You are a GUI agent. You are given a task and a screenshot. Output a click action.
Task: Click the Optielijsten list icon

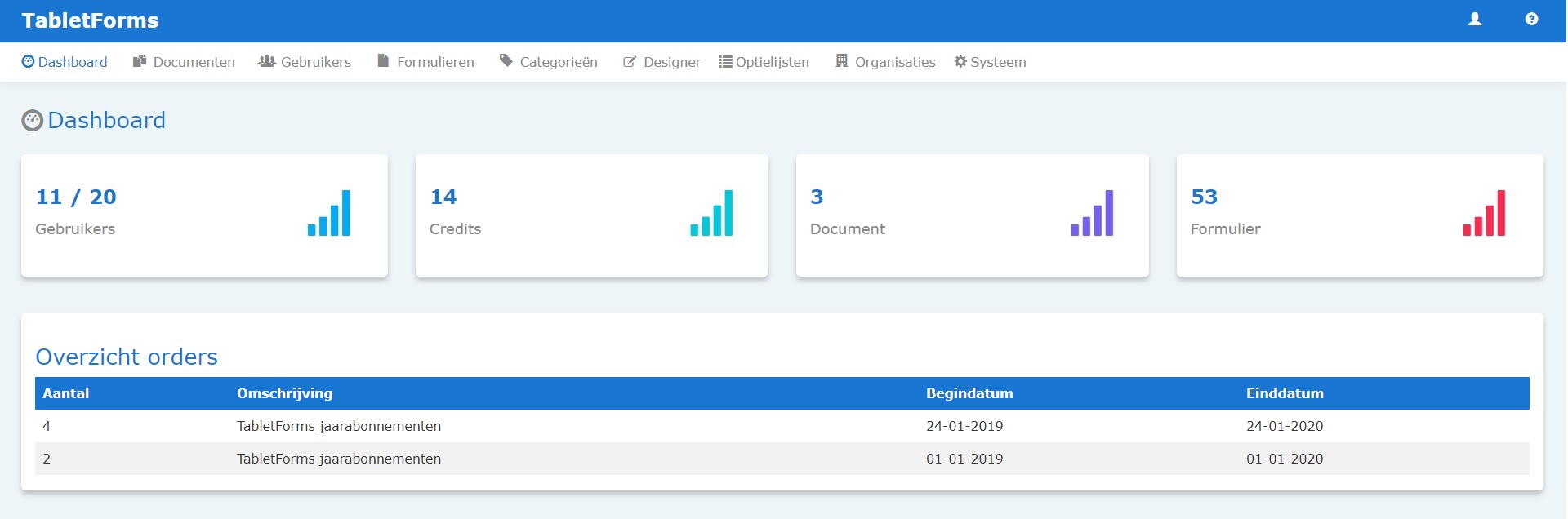[x=725, y=62]
